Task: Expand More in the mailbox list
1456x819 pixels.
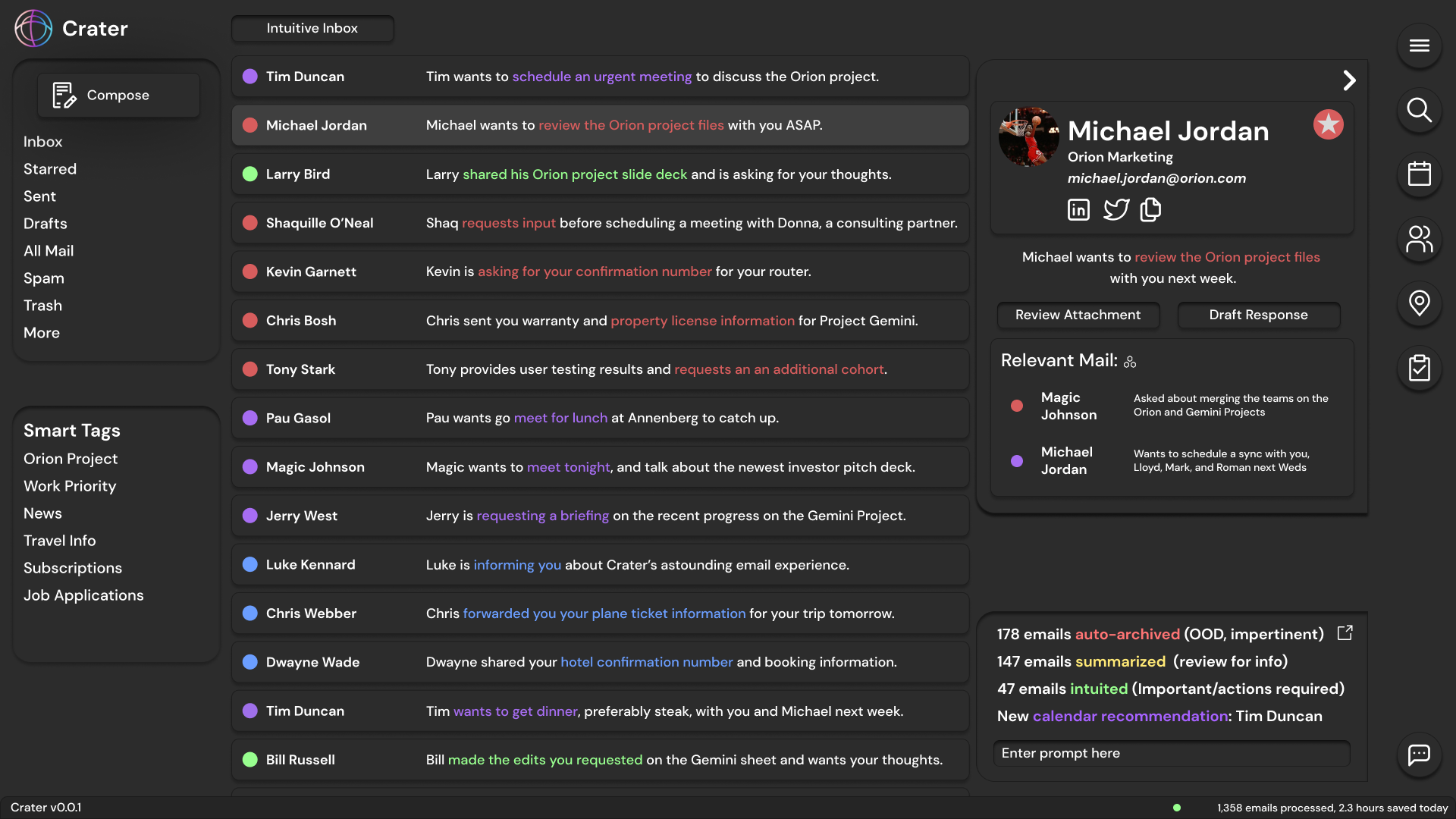Action: tap(42, 333)
